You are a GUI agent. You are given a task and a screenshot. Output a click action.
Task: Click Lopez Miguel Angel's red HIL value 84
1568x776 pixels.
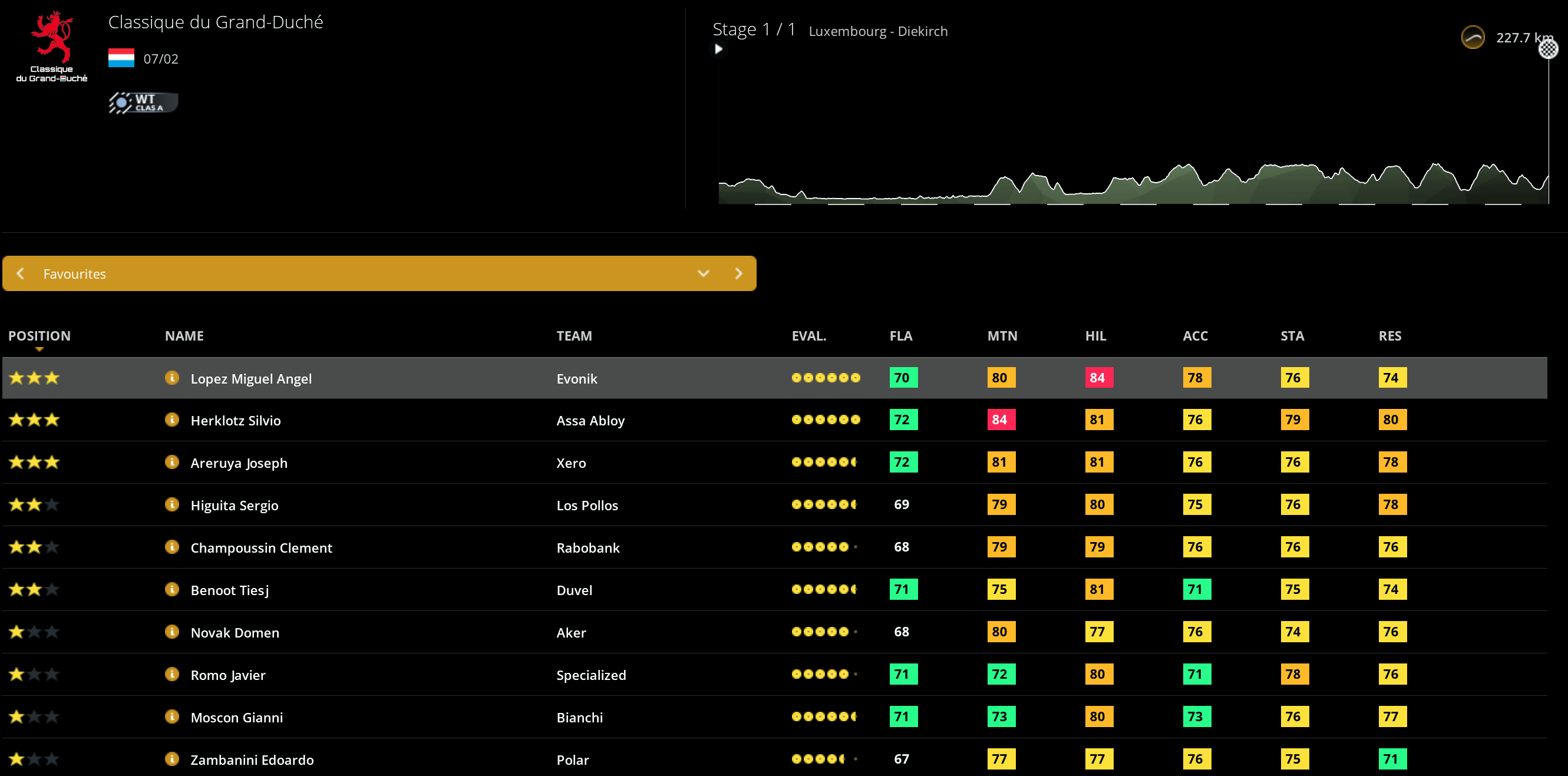[x=1099, y=378]
